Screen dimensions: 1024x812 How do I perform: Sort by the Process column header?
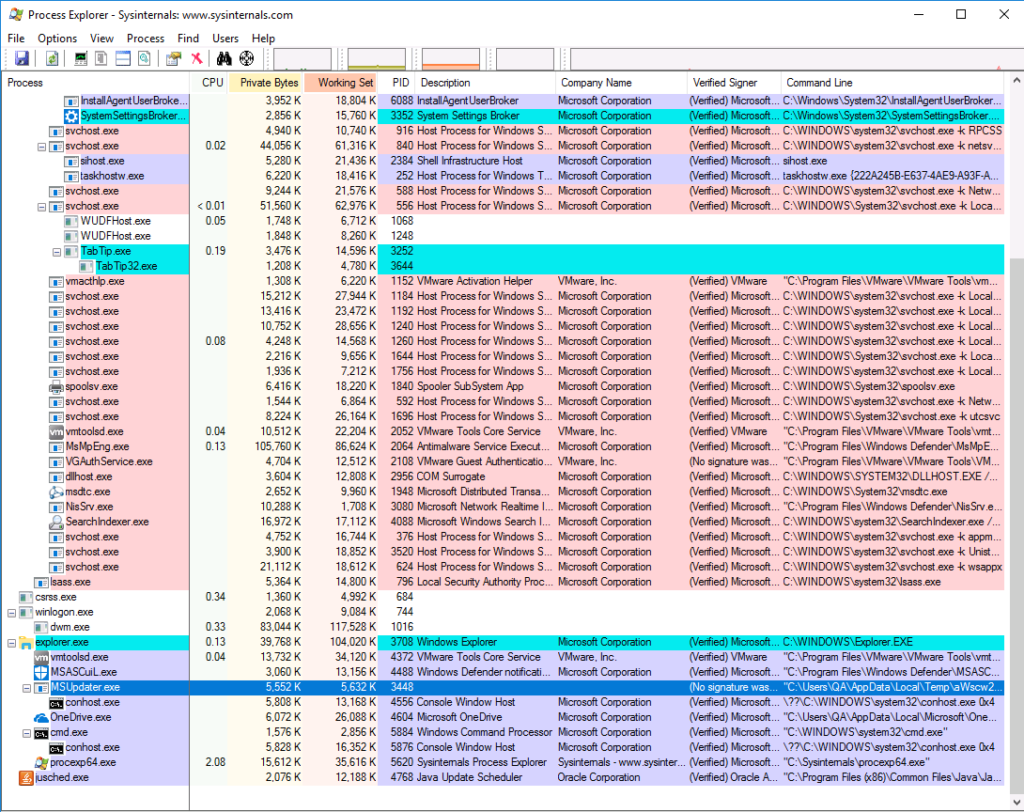[x=95, y=83]
